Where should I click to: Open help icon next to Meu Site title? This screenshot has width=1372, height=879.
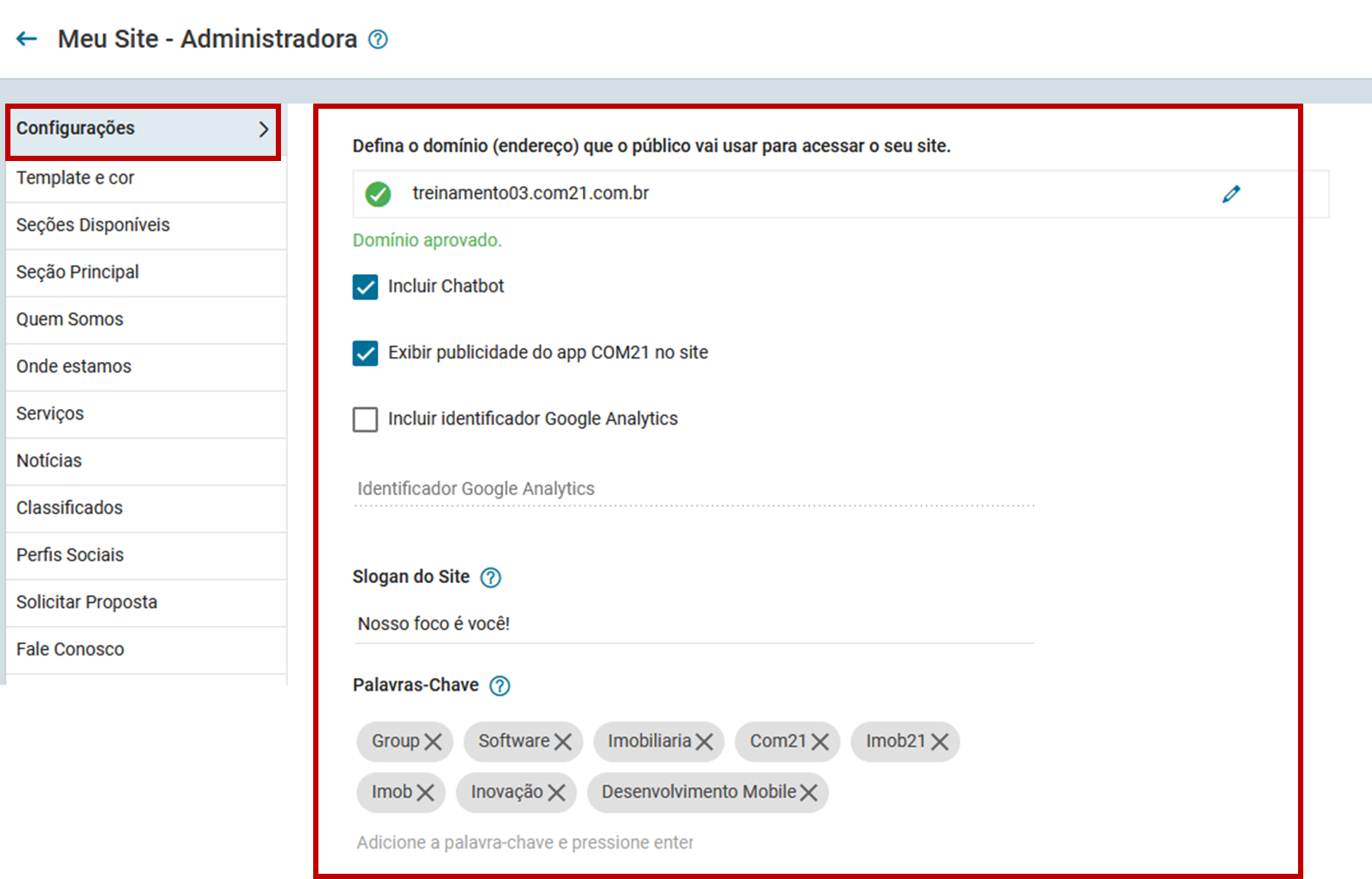pos(378,39)
